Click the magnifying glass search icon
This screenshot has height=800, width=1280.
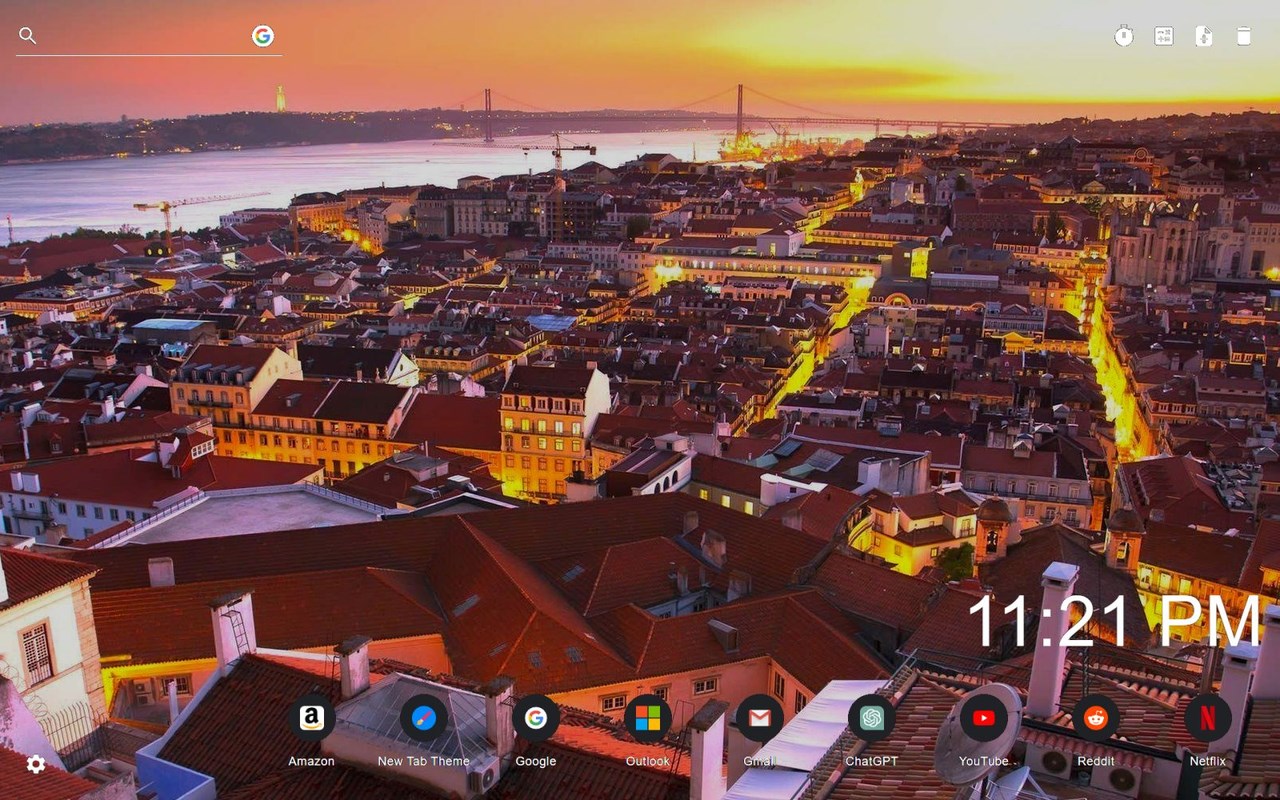28,36
